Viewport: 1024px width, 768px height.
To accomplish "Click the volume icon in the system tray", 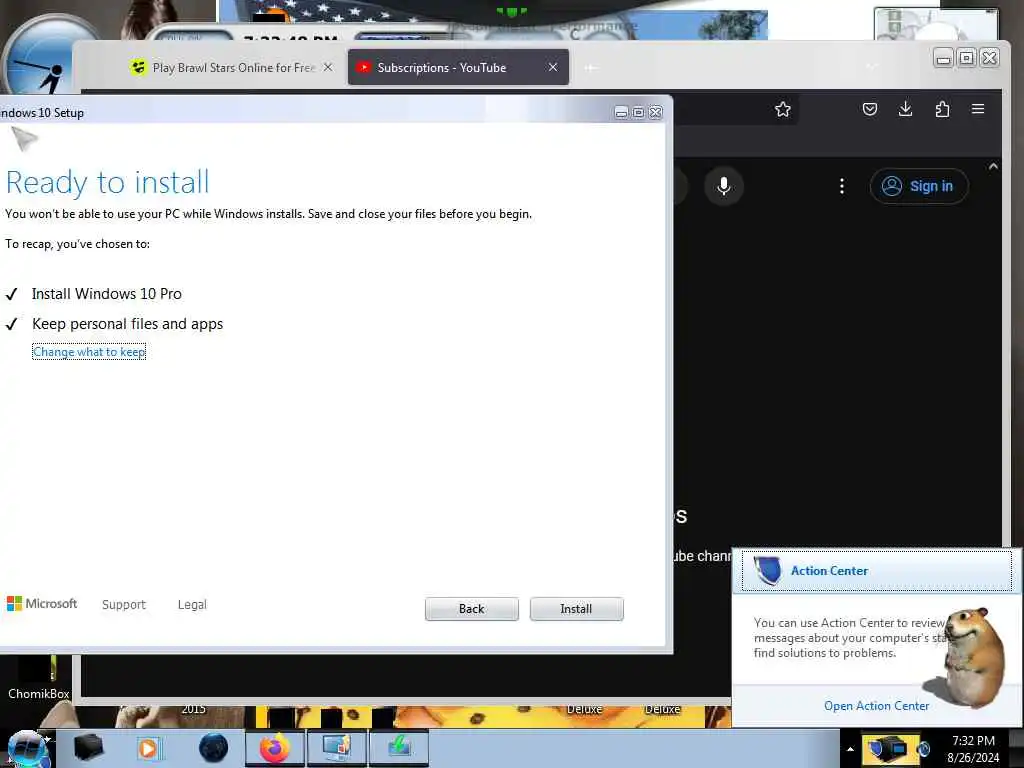I will point(923,749).
